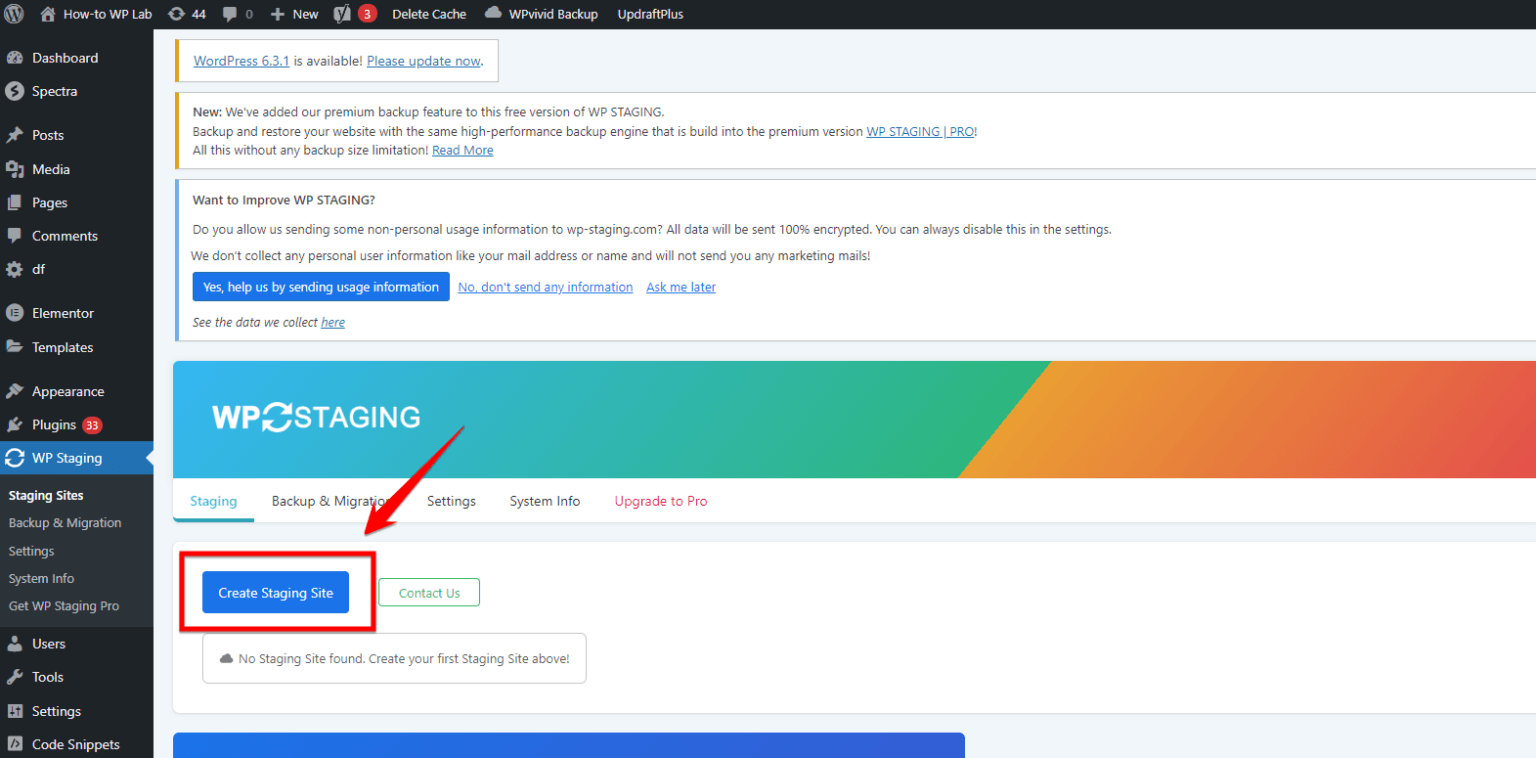The height and width of the screenshot is (758, 1536).
Task: Open the Please update now link
Action: [x=423, y=60]
